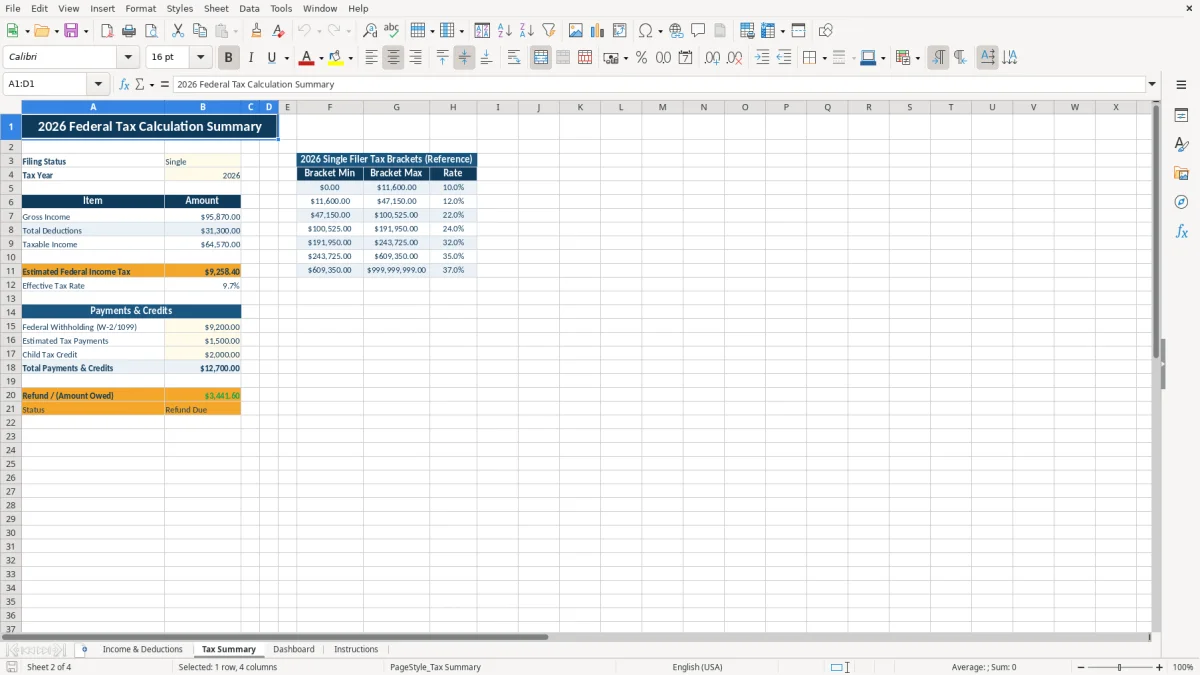Open the File menu
This screenshot has width=1200, height=675.
[13, 8]
